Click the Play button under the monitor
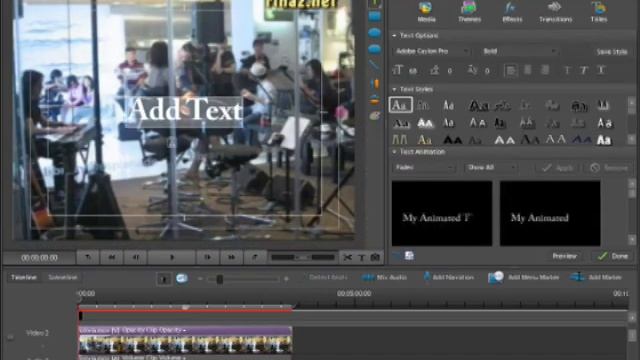 171,257
